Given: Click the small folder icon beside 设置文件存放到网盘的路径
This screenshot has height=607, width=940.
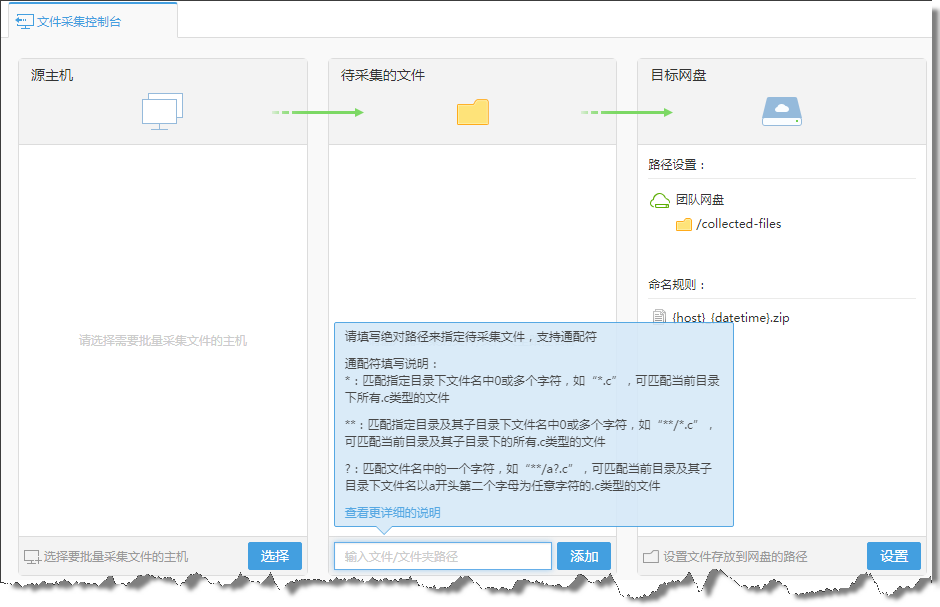Looking at the screenshot, I should click(x=651, y=557).
